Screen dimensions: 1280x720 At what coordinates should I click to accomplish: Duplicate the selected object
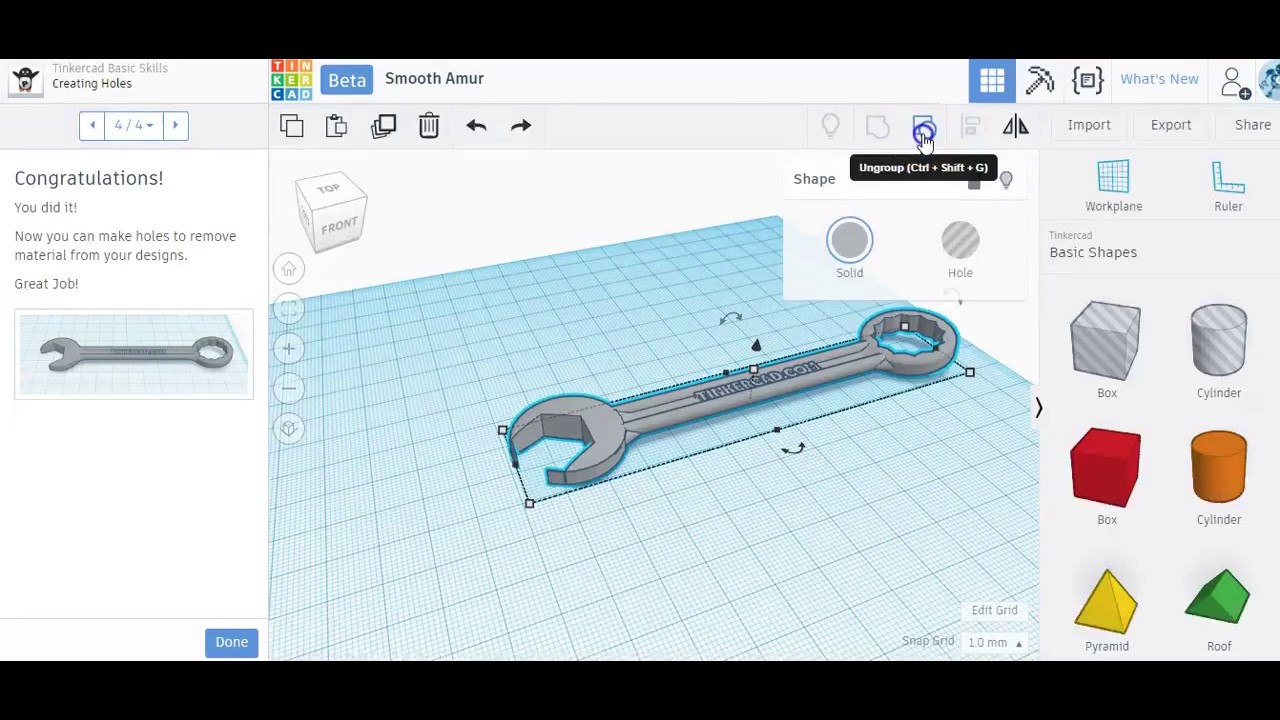(x=384, y=126)
